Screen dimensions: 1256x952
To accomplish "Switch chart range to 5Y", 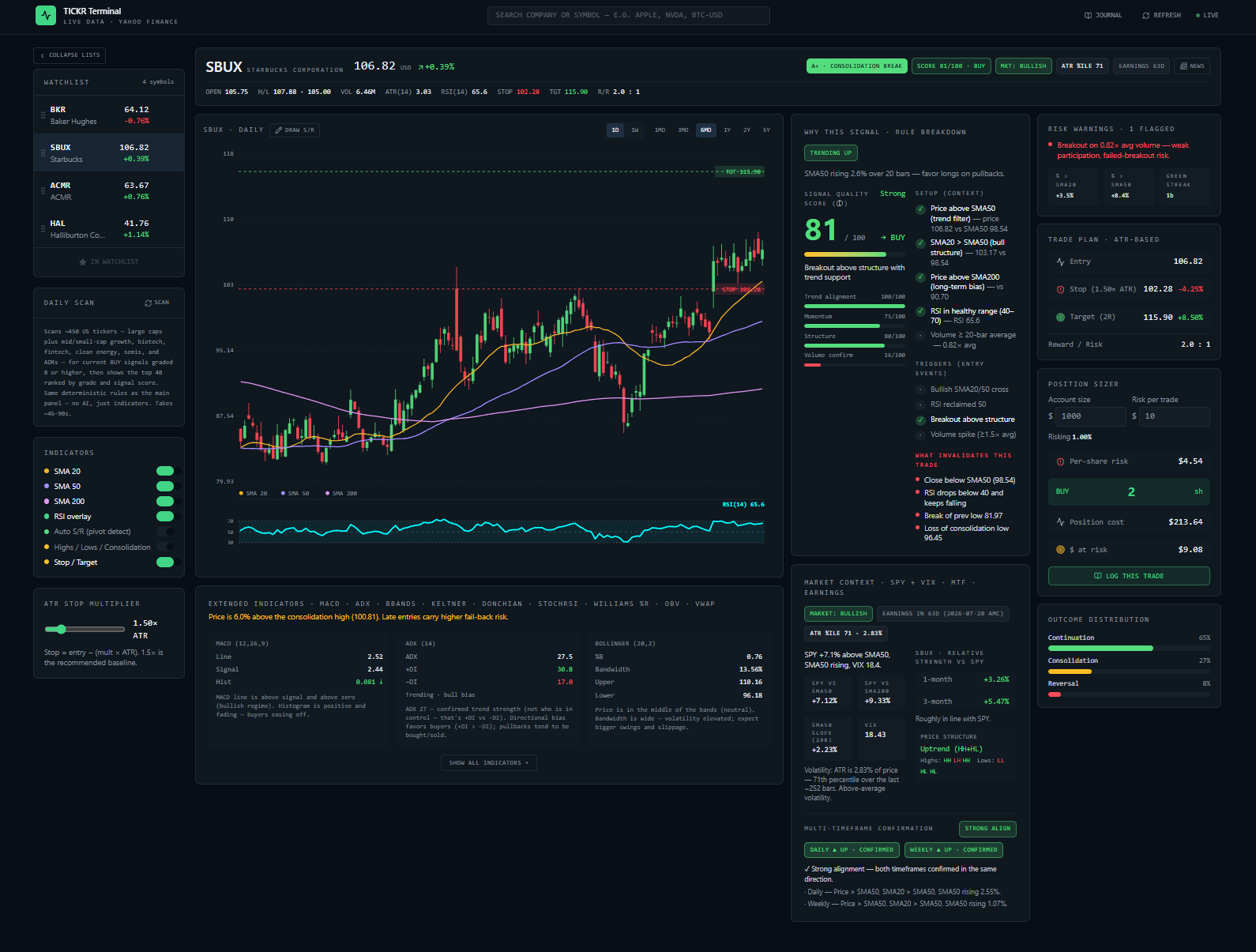I will 766,130.
